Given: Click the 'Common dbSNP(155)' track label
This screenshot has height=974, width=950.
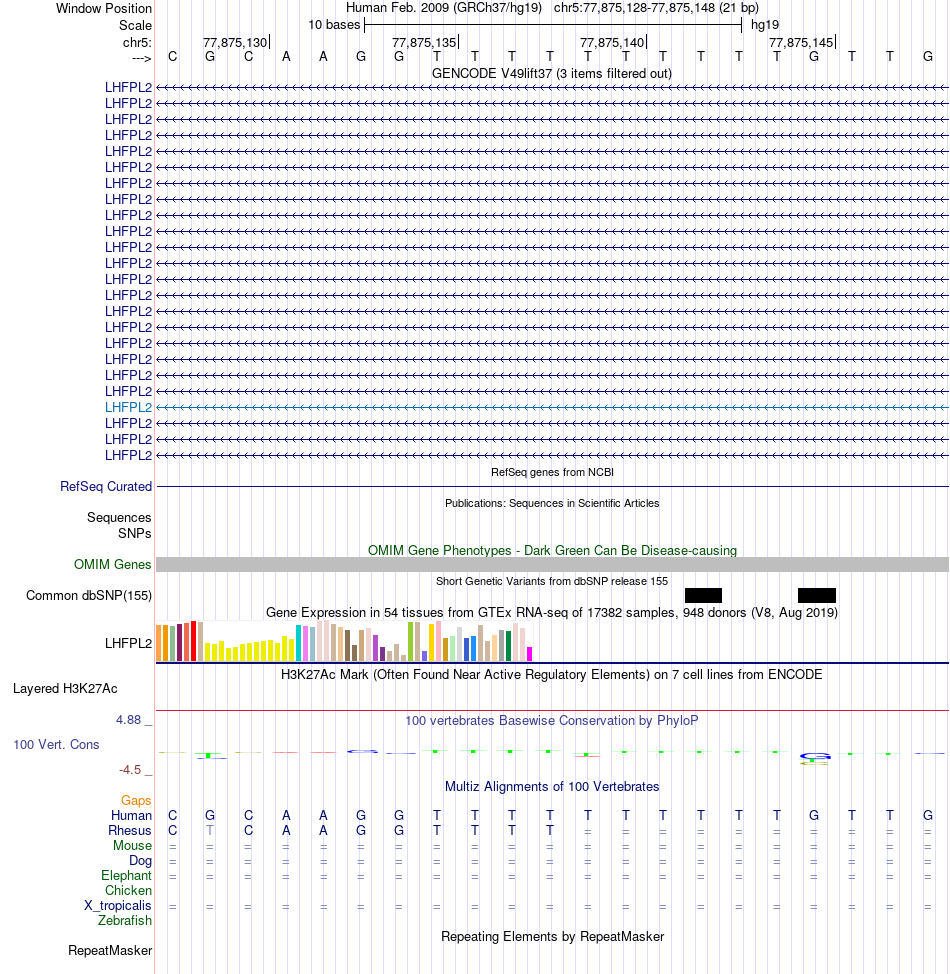Looking at the screenshot, I should 89,596.
